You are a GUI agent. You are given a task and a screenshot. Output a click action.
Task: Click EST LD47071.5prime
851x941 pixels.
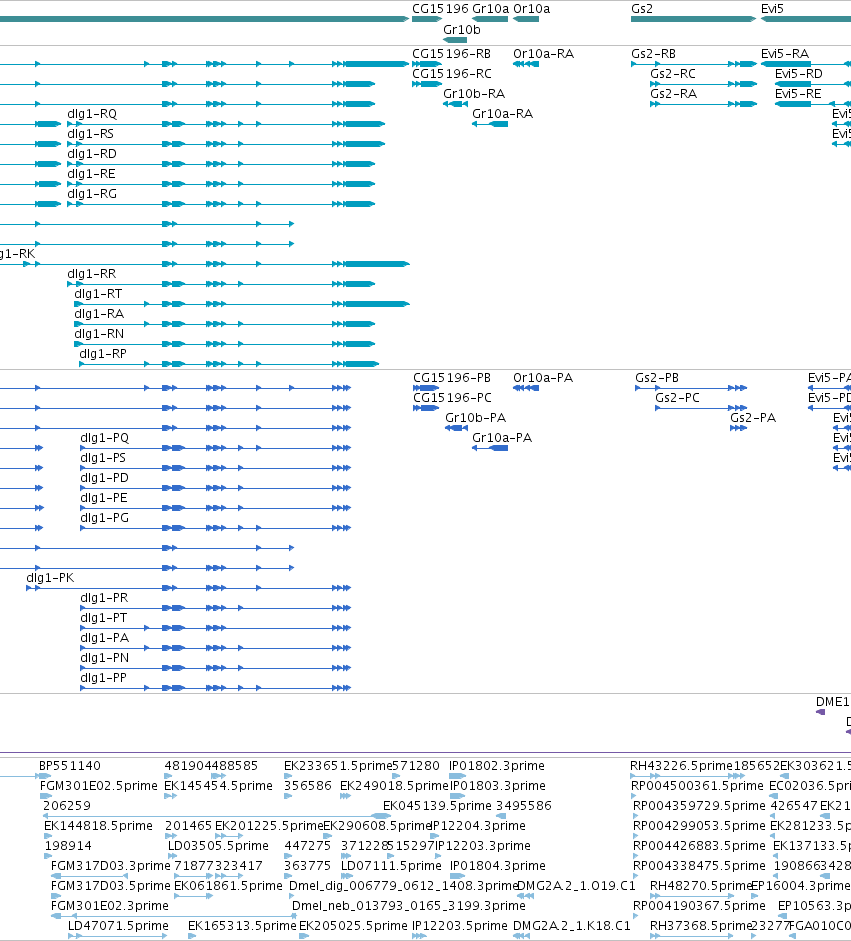[x=118, y=926]
